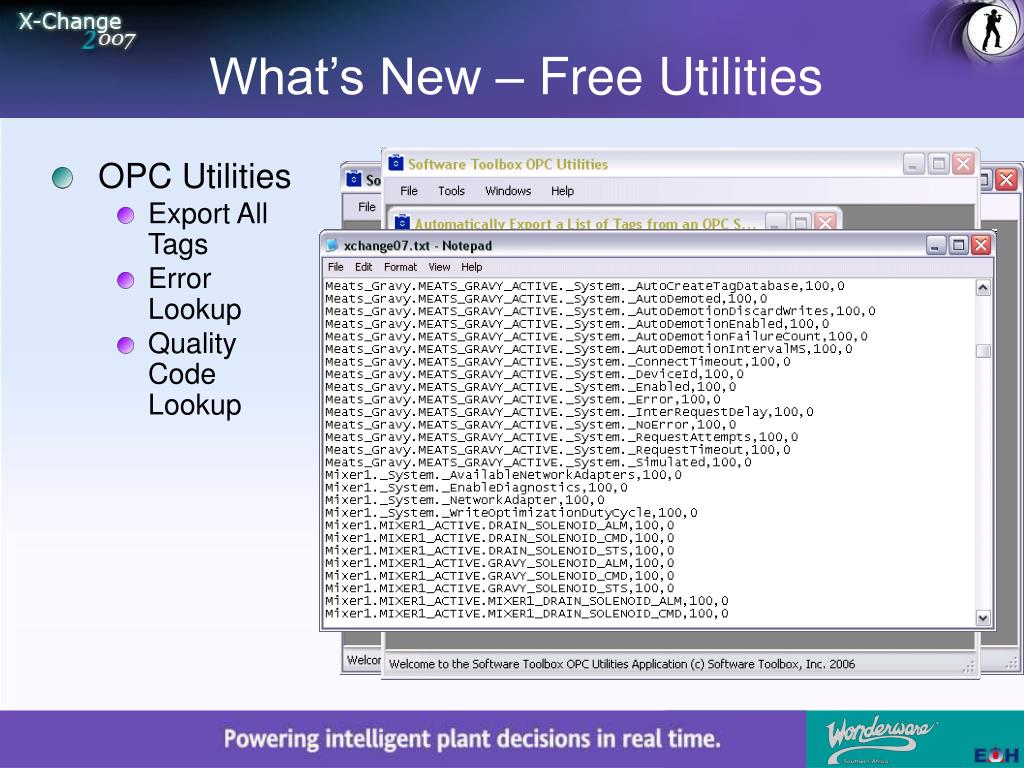Click the MIXER1_ACTIVE.GRAVY_SOLENOID_CMD line
1024x768 pixels.
[500, 575]
